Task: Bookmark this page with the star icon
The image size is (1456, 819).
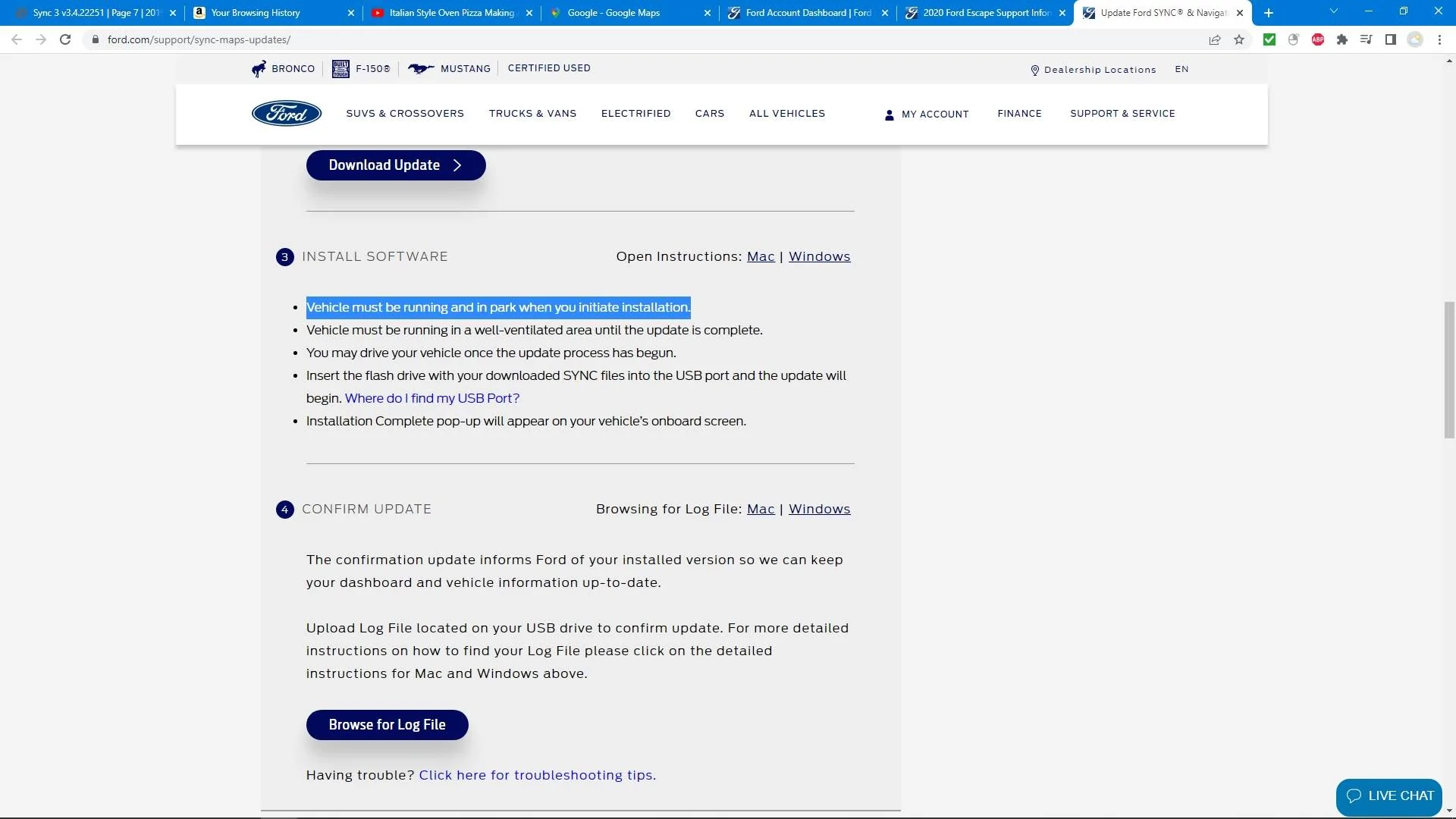Action: click(1239, 39)
